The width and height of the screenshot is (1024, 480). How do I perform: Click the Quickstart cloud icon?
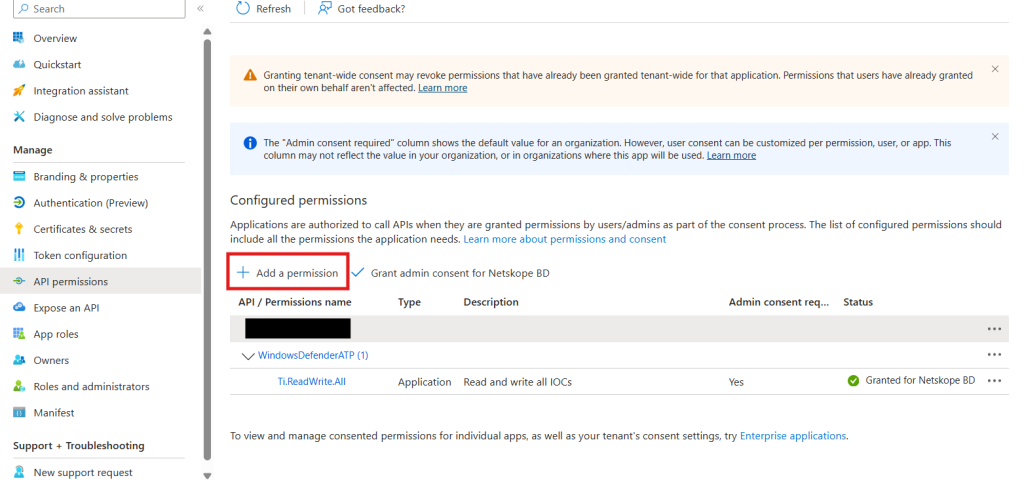(x=19, y=64)
